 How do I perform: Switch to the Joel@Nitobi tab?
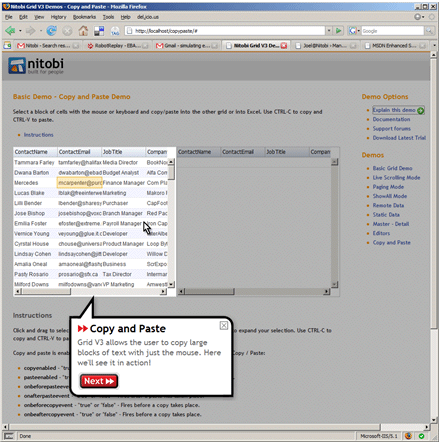325,46
